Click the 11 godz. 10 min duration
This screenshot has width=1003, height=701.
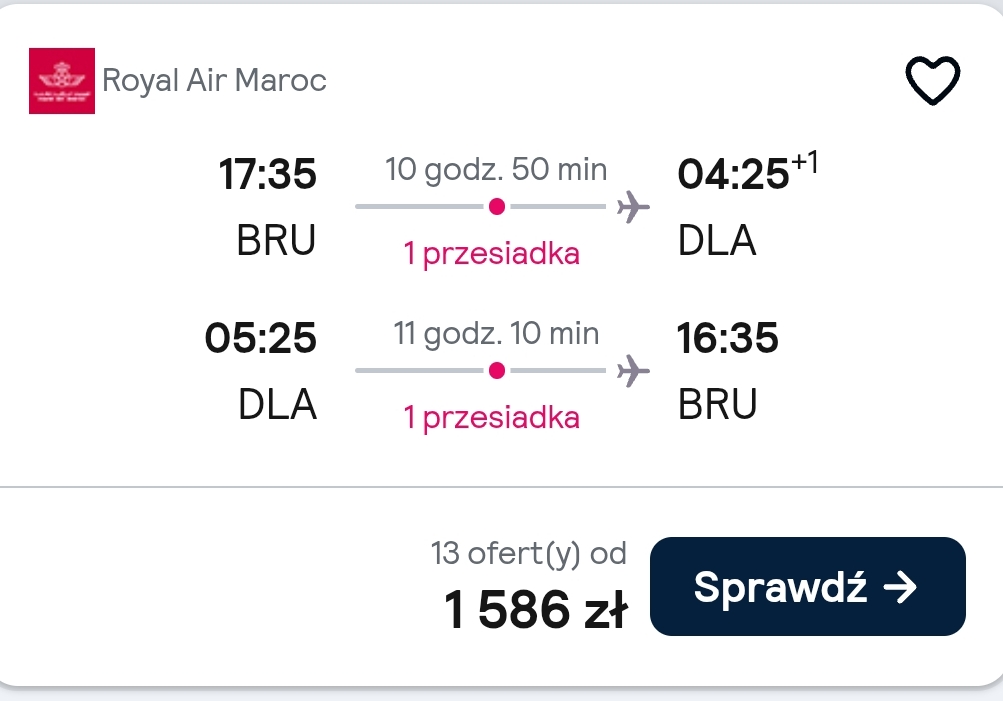tap(496, 333)
